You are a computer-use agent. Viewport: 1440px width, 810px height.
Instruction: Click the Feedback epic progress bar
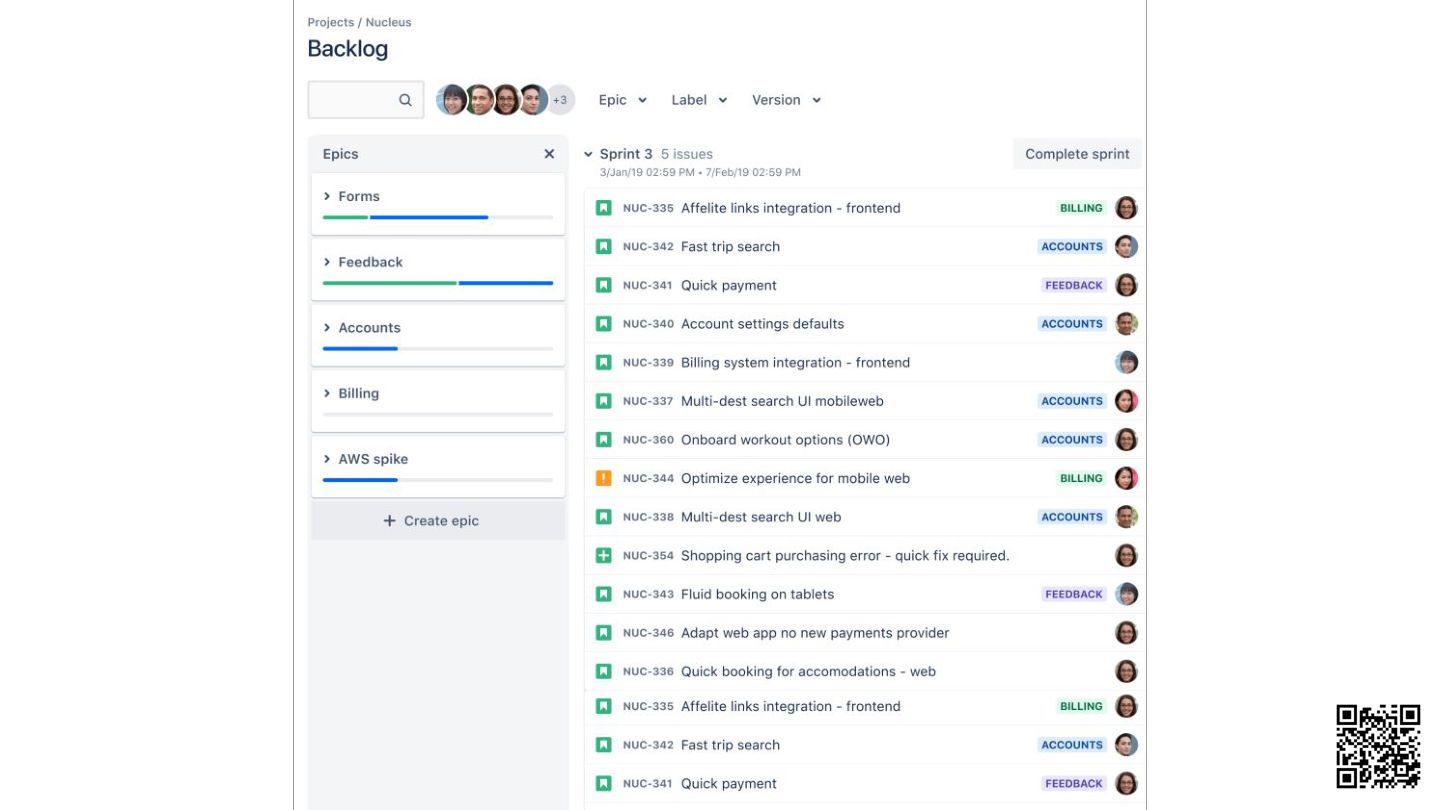coord(438,283)
